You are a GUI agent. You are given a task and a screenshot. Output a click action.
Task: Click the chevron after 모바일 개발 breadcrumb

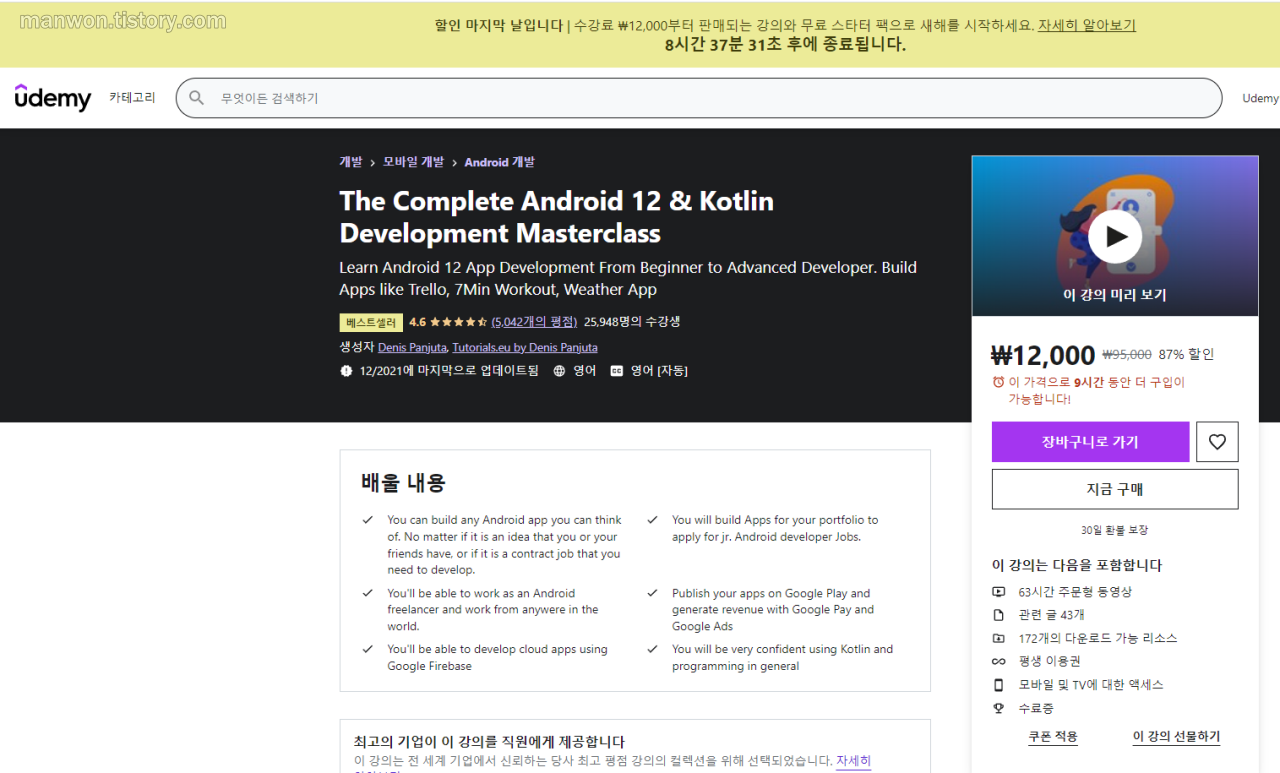(454, 162)
